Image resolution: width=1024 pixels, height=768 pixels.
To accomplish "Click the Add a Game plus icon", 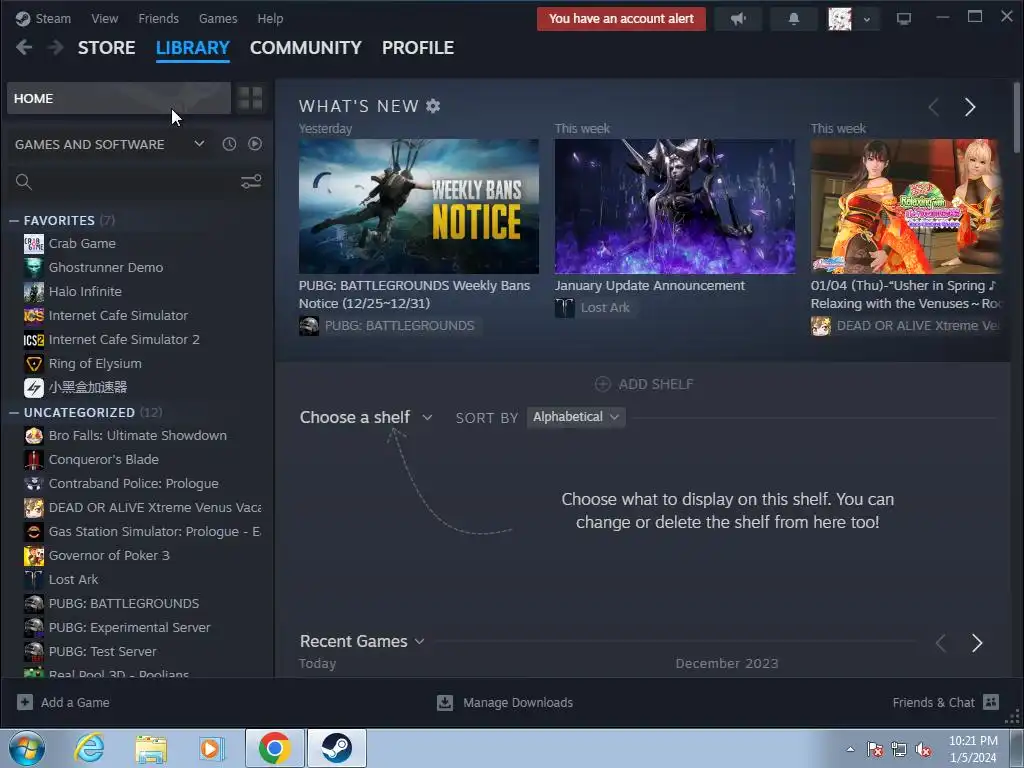I will (x=25, y=702).
